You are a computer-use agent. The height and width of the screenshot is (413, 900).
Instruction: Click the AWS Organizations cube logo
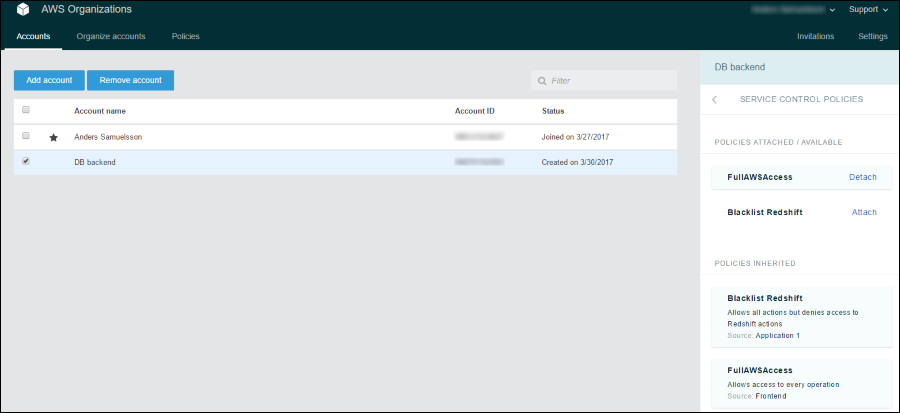coord(23,10)
